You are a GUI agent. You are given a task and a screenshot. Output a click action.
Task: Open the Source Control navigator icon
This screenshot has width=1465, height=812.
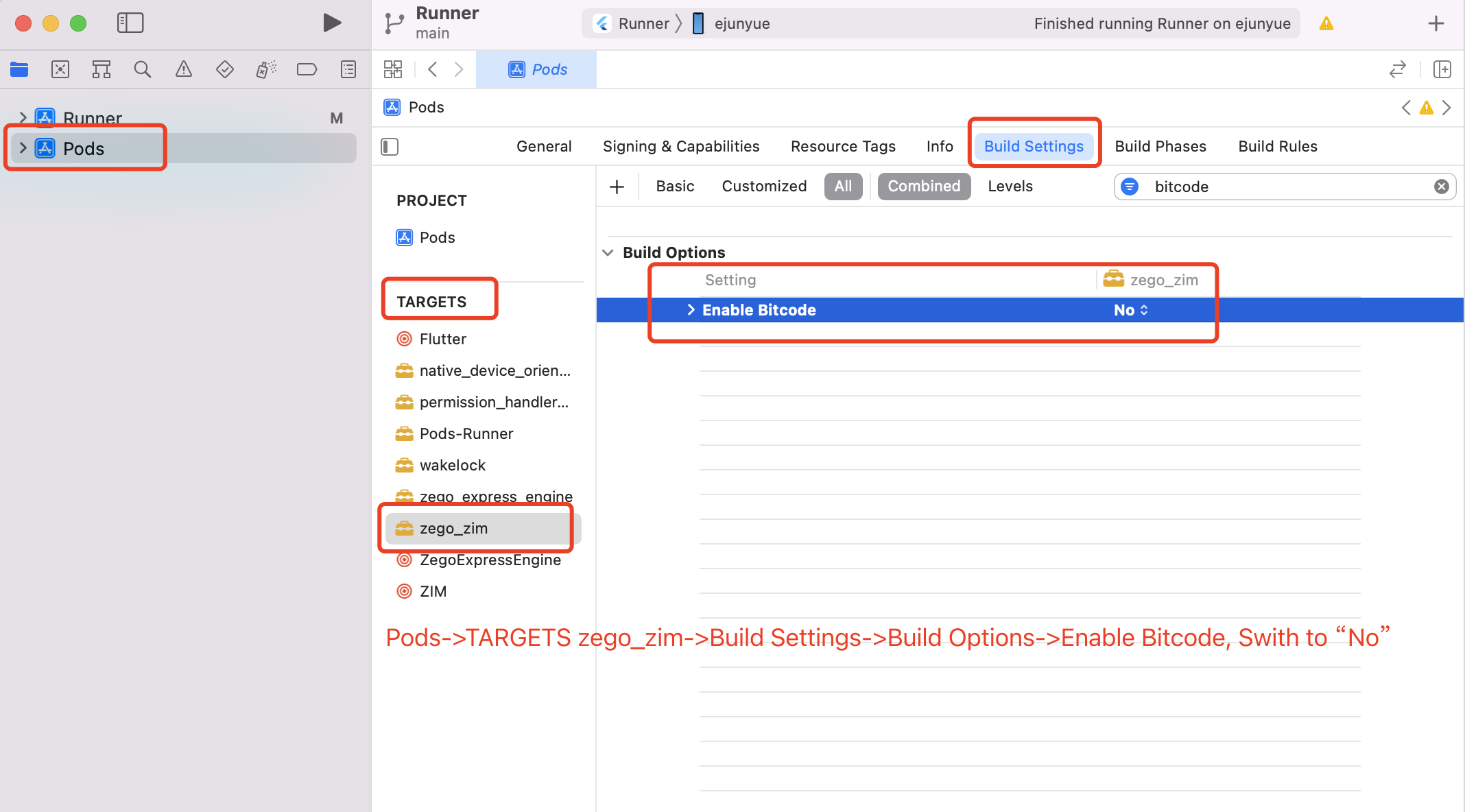pos(60,69)
